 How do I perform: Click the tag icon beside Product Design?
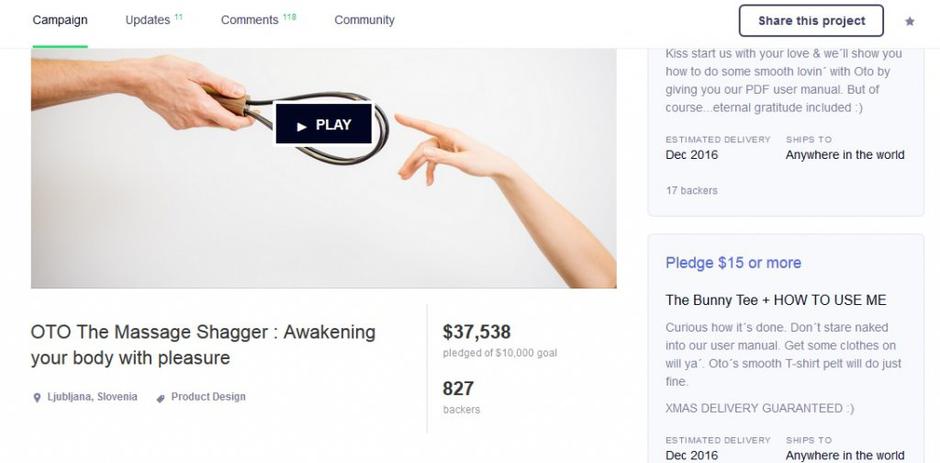pyautogui.click(x=160, y=397)
